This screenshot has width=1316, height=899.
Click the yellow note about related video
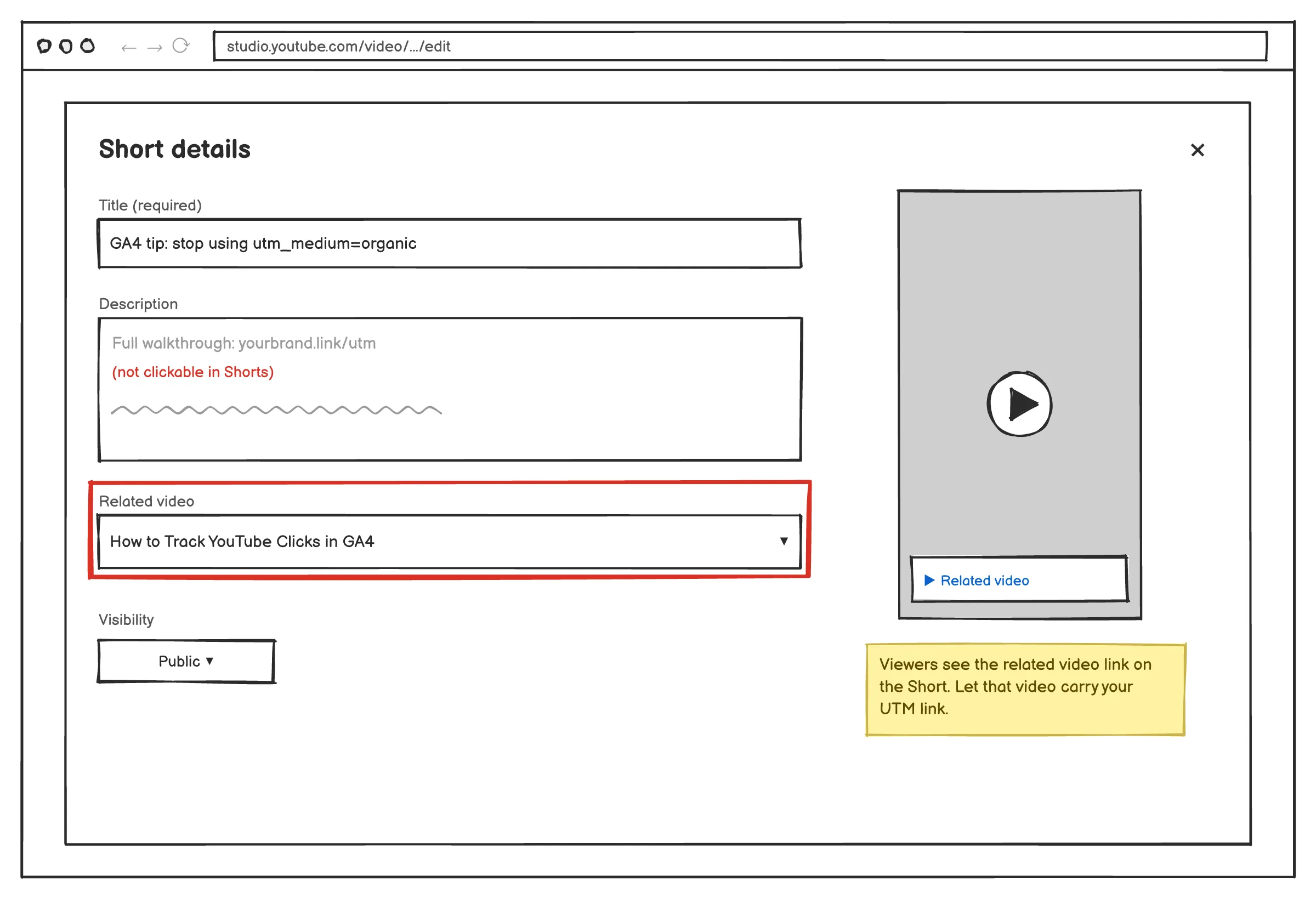pos(1025,690)
